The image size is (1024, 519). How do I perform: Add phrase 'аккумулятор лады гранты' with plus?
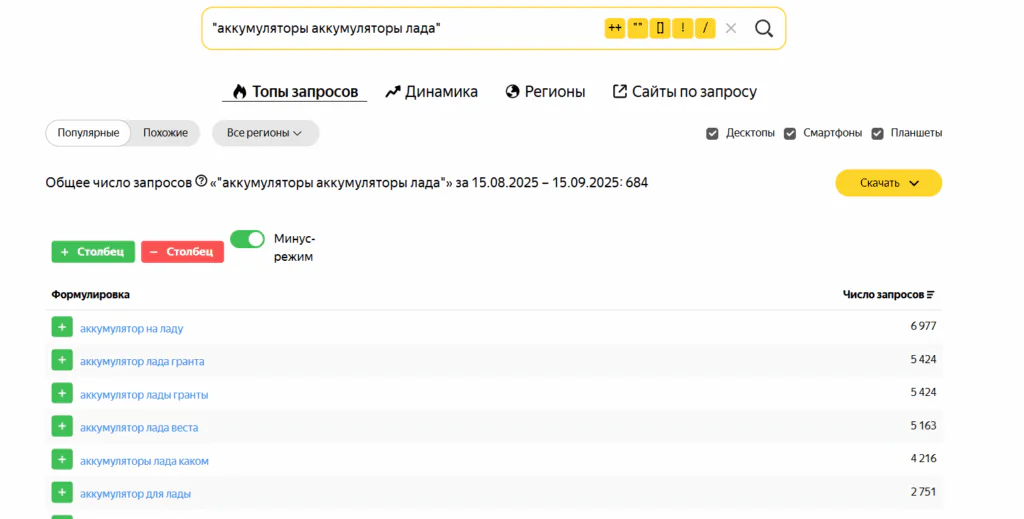point(62,393)
